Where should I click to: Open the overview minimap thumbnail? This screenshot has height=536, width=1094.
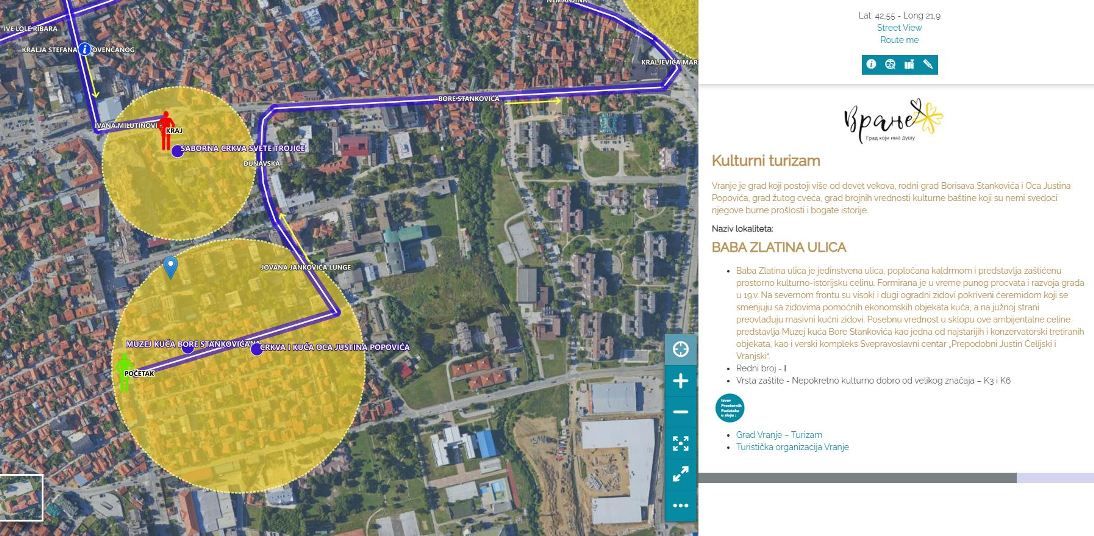(21, 498)
